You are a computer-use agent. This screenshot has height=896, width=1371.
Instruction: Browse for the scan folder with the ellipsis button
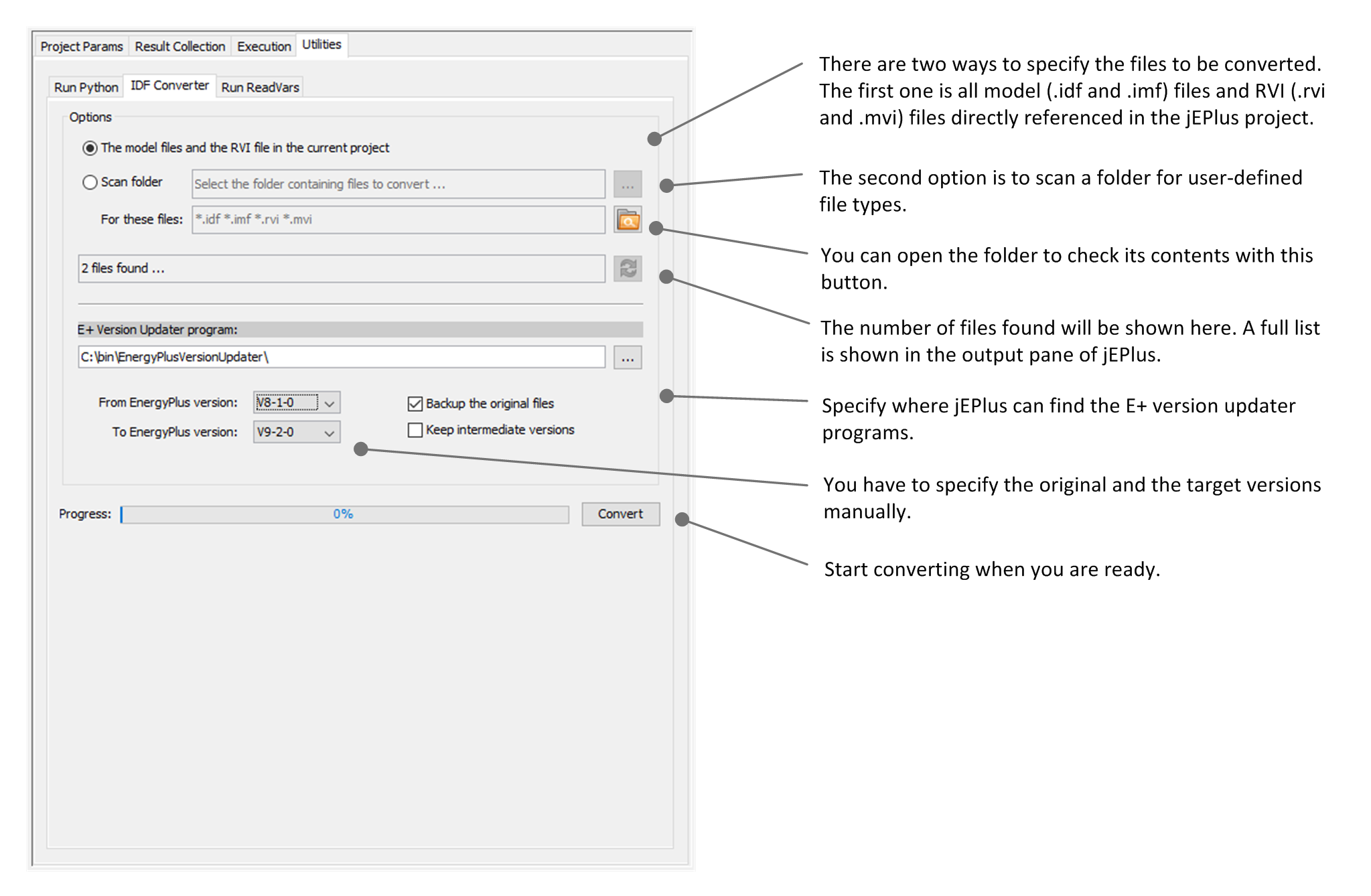[x=628, y=184]
